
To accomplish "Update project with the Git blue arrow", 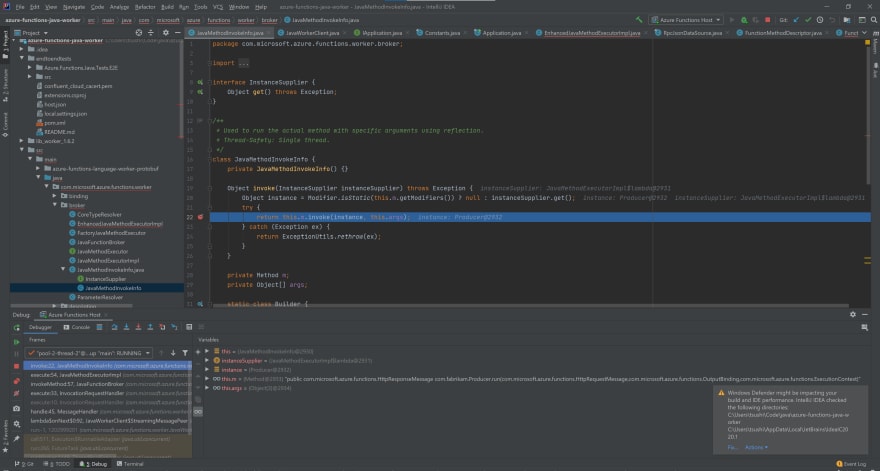I will point(796,20).
